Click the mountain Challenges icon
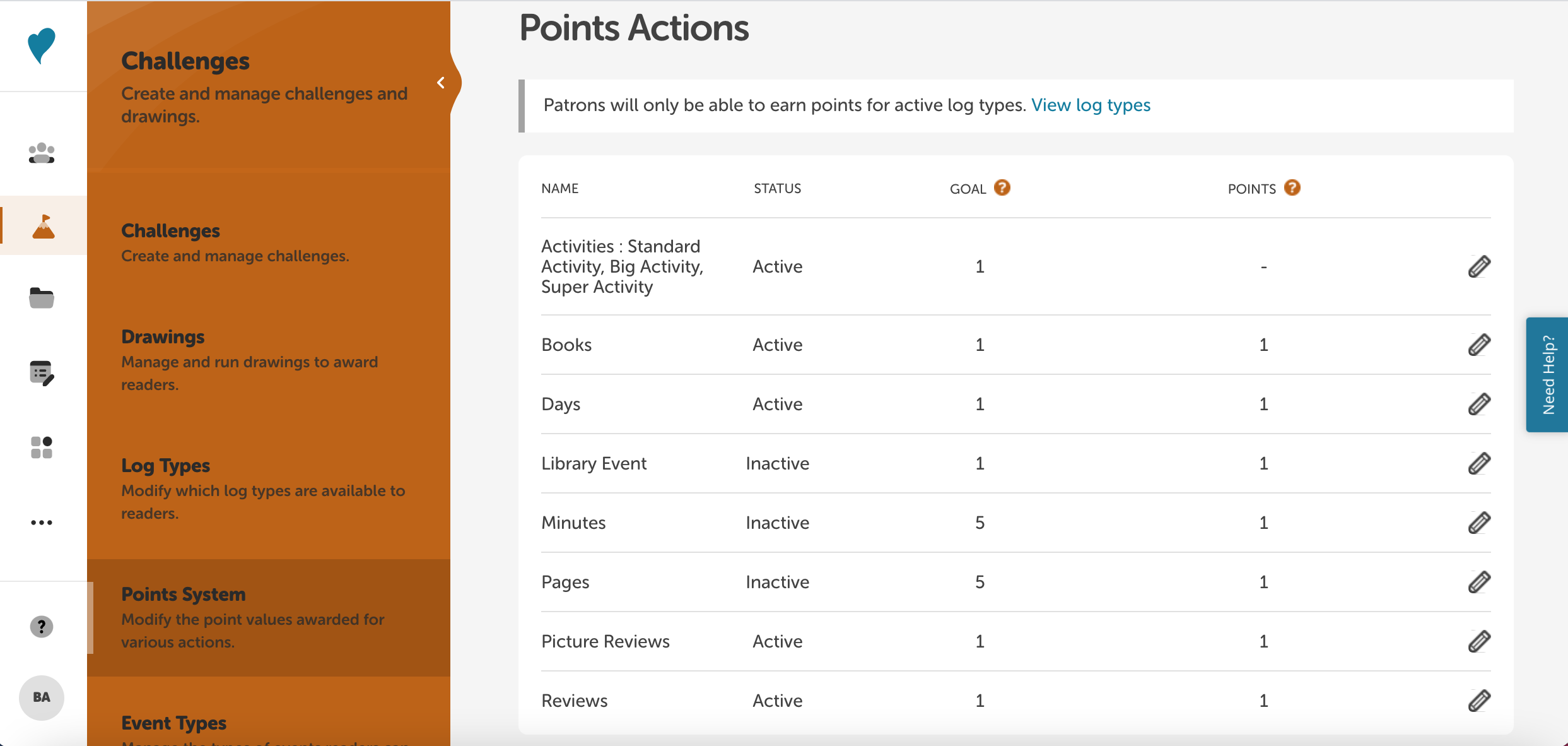This screenshot has width=1568, height=746. (42, 225)
